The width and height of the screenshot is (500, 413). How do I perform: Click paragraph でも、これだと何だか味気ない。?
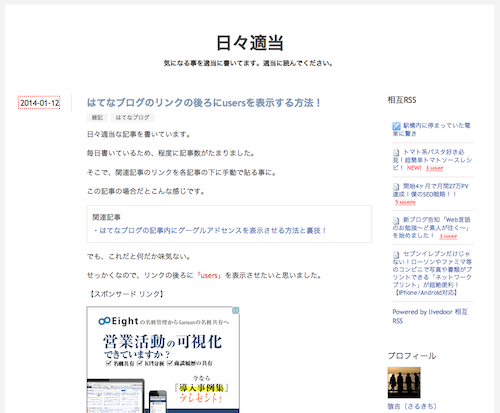pos(139,257)
